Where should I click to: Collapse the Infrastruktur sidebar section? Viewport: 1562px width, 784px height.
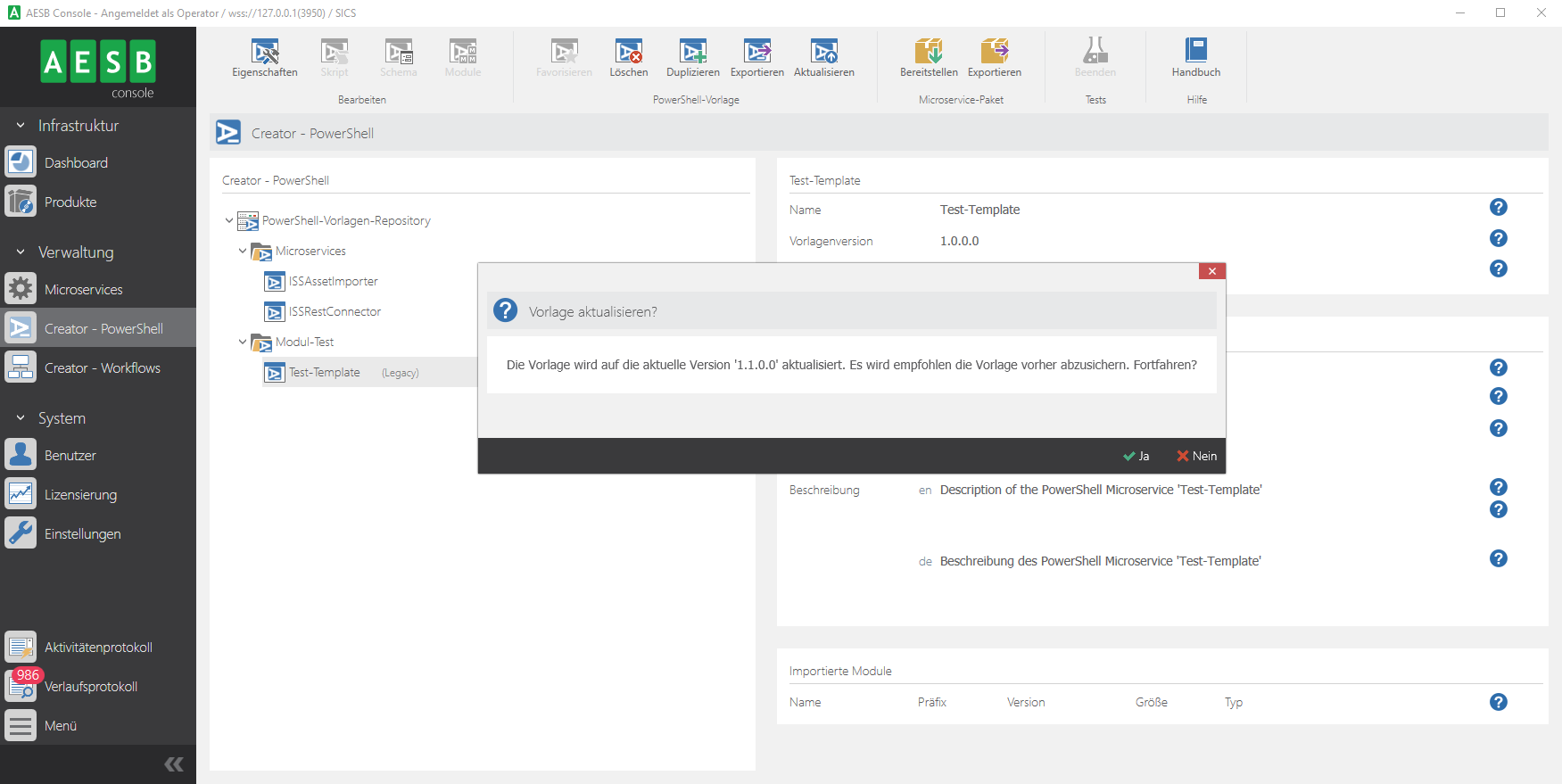(21, 126)
